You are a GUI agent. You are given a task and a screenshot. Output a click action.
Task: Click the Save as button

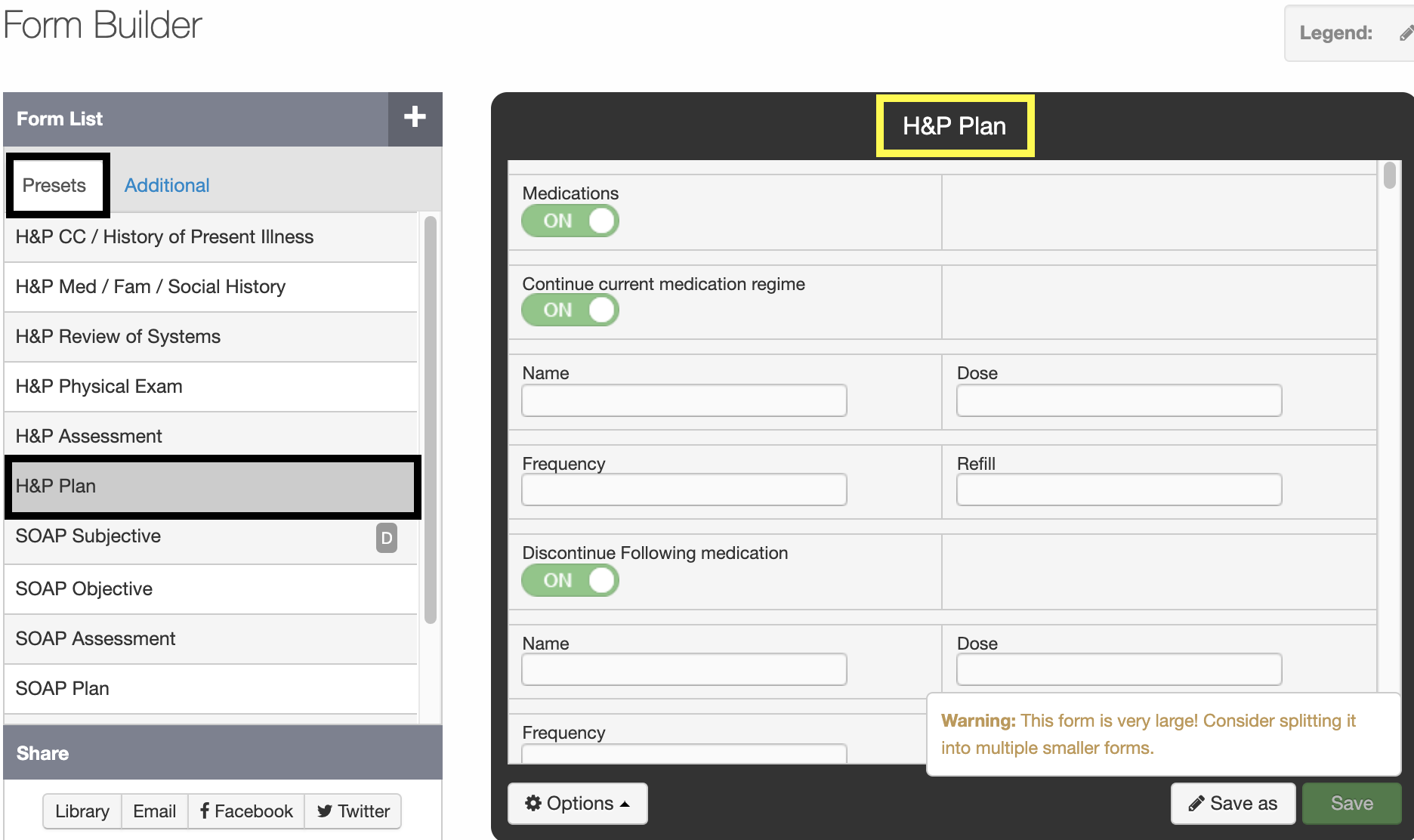1233,803
